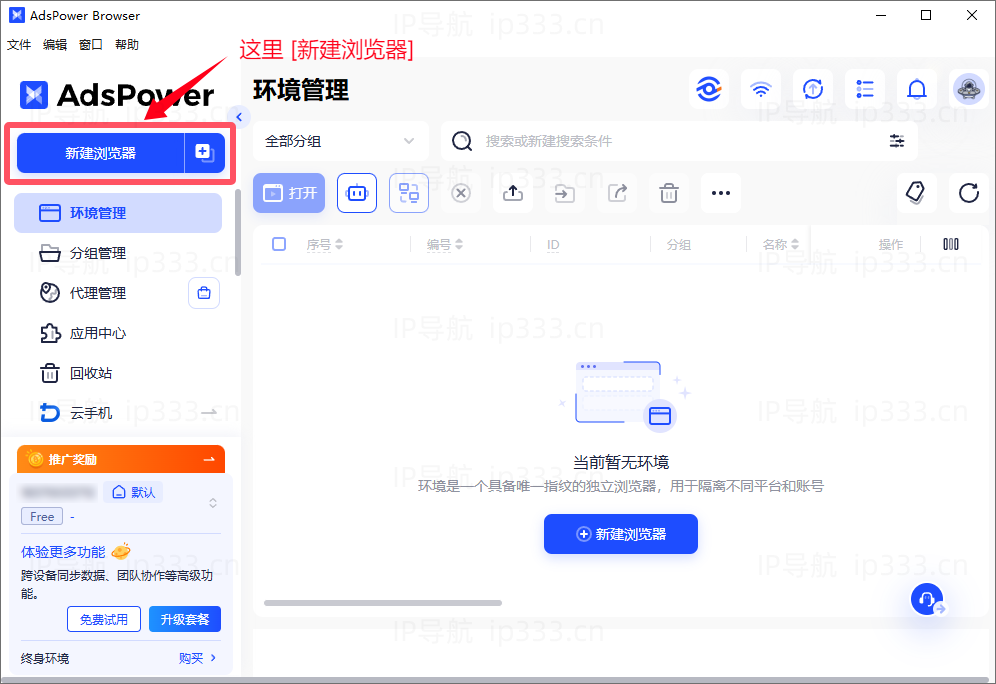The height and width of the screenshot is (684, 996).
Task: Click the batch create icon beside 新建浏览器
Action: [205, 153]
